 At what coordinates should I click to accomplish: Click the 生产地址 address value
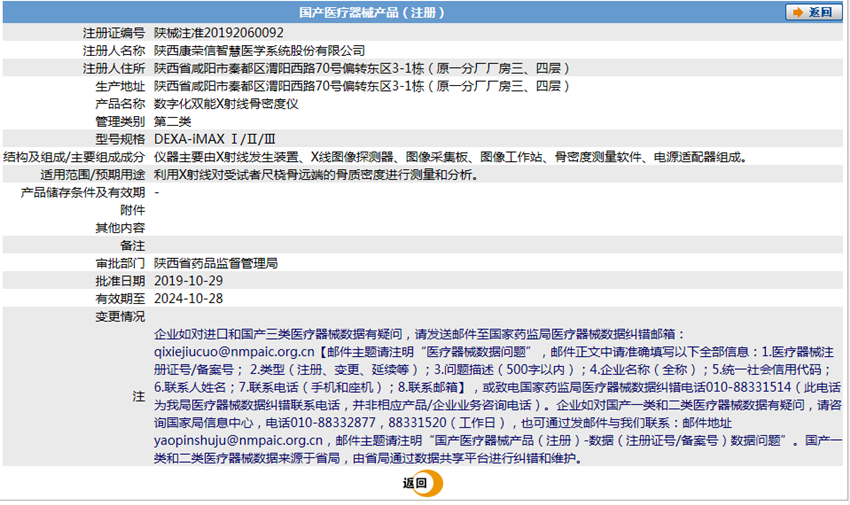pos(362,86)
